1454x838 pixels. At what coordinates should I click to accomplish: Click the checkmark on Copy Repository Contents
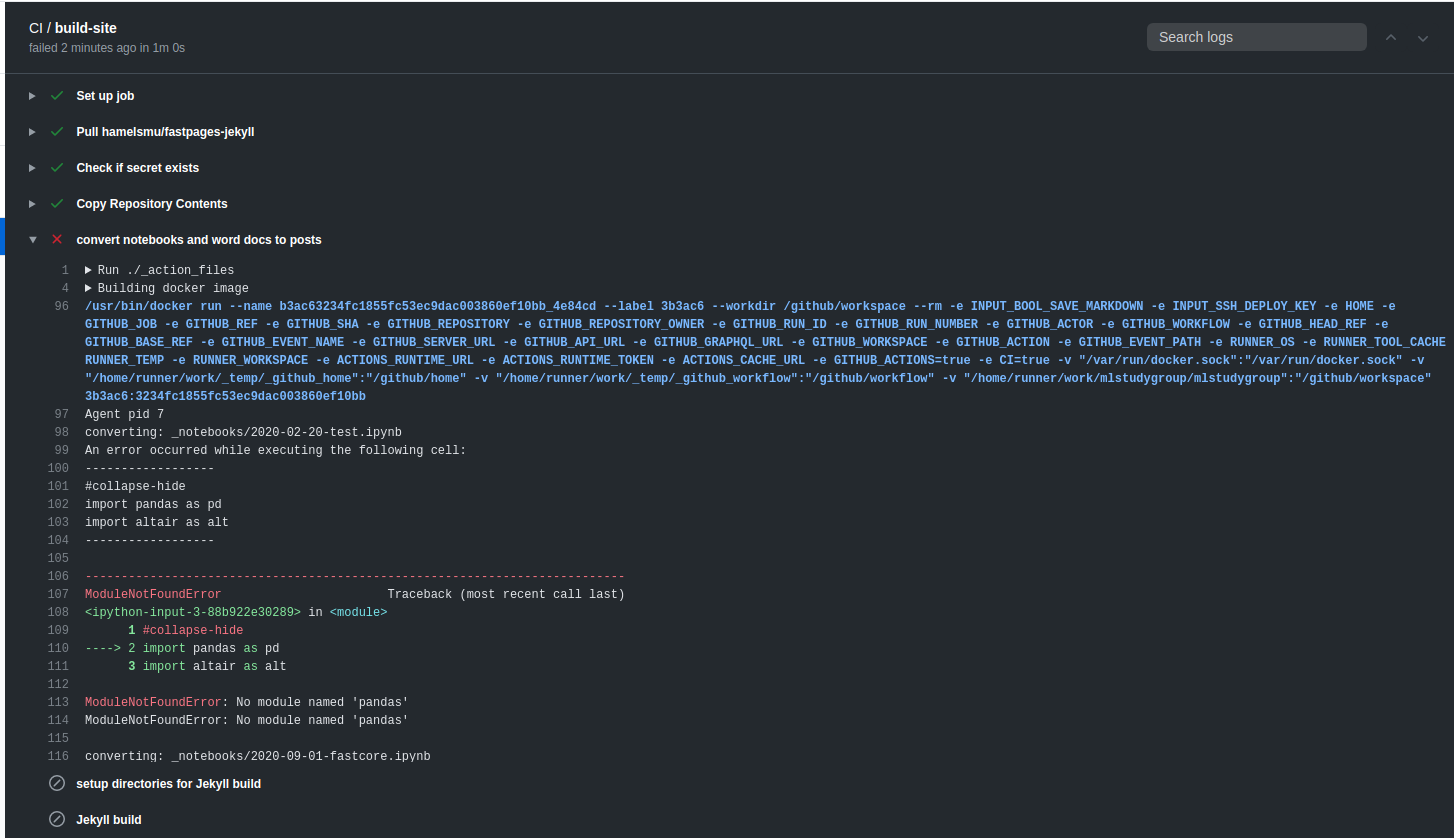[x=57, y=203]
